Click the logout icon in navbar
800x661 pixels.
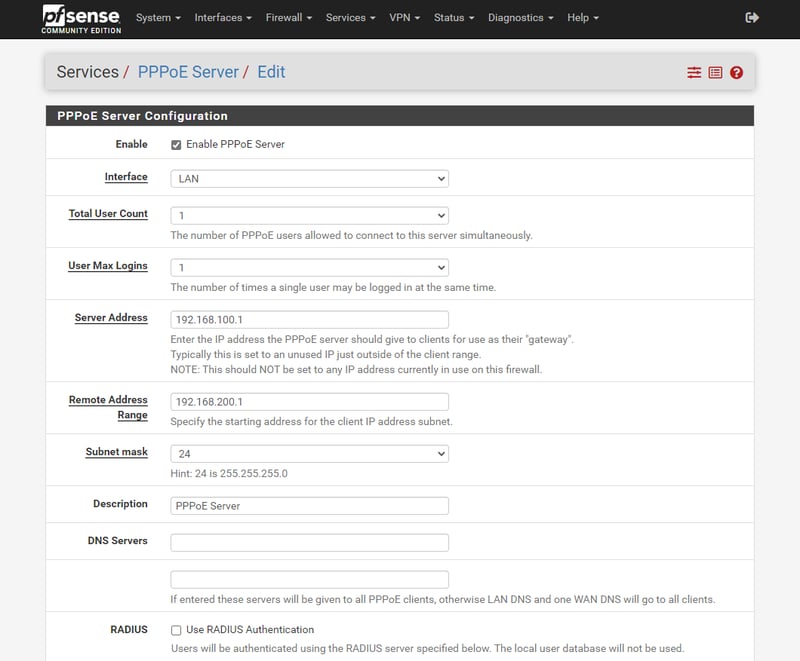click(x=752, y=18)
